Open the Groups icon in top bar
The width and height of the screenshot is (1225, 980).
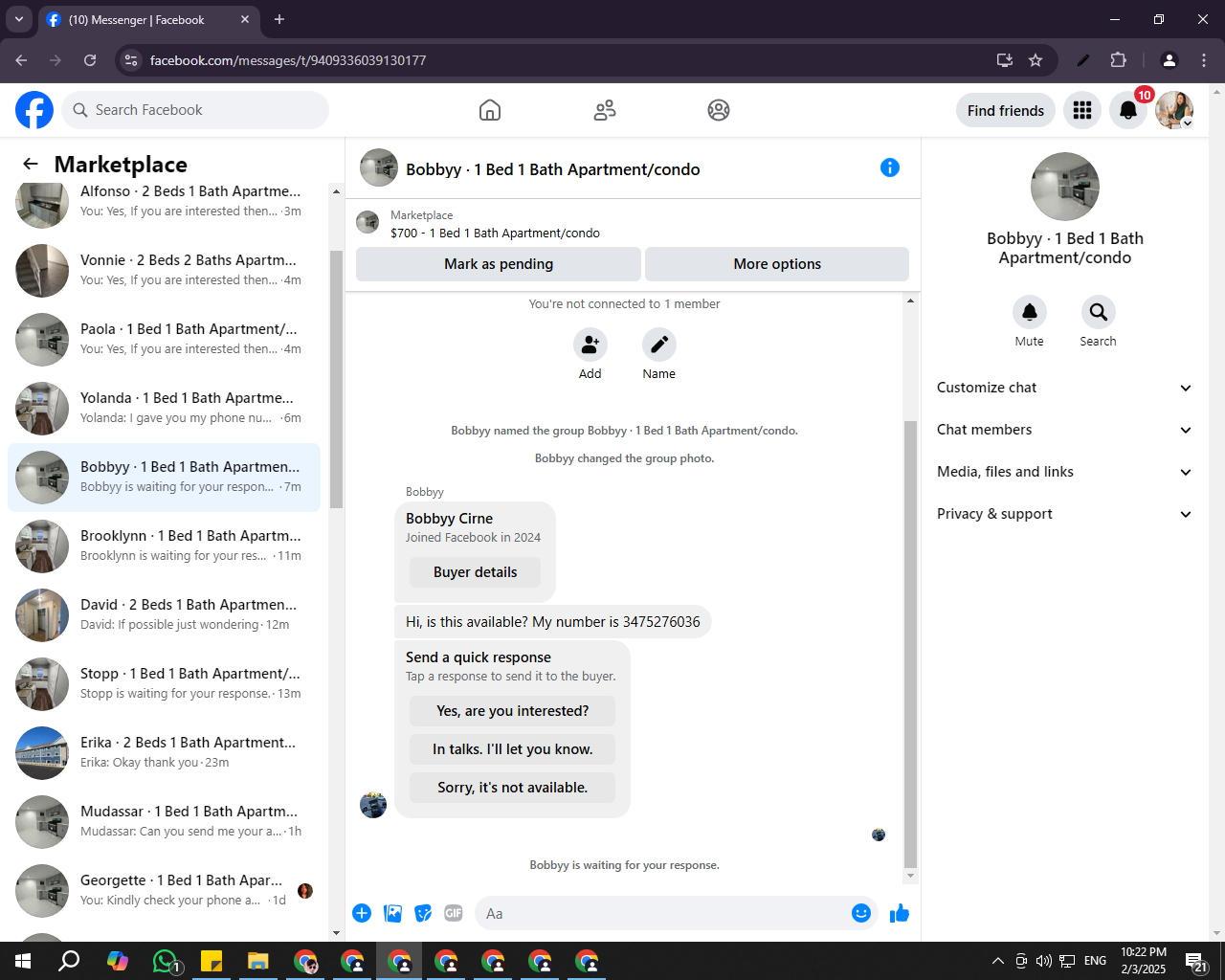pos(719,110)
